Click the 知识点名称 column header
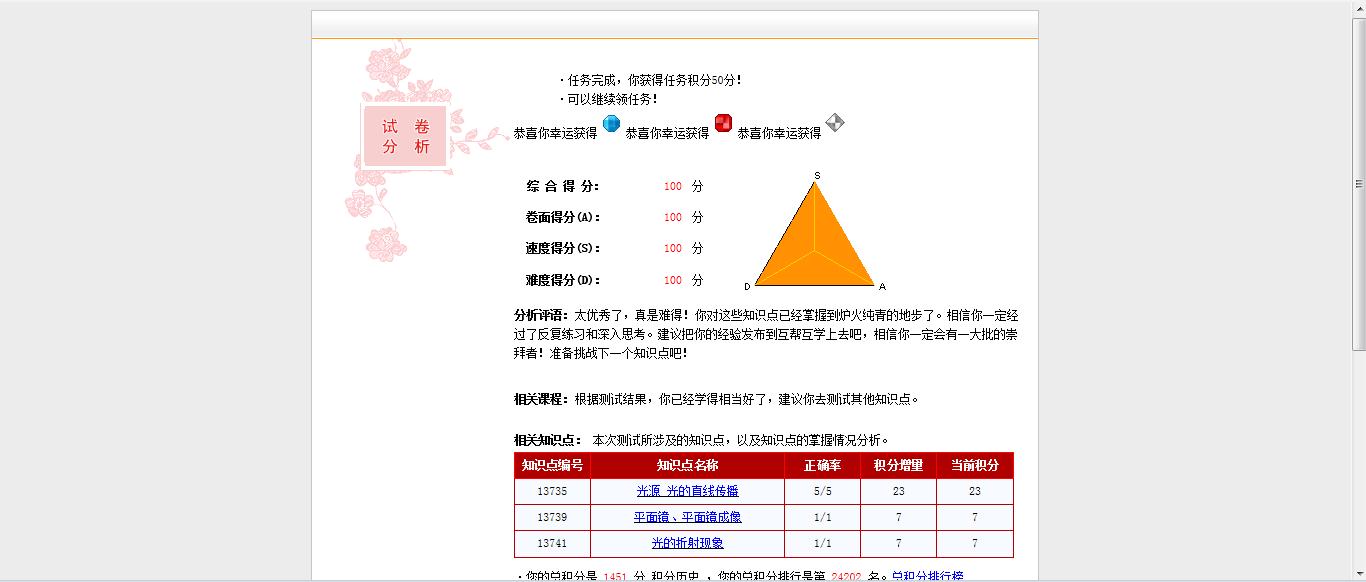 point(687,465)
